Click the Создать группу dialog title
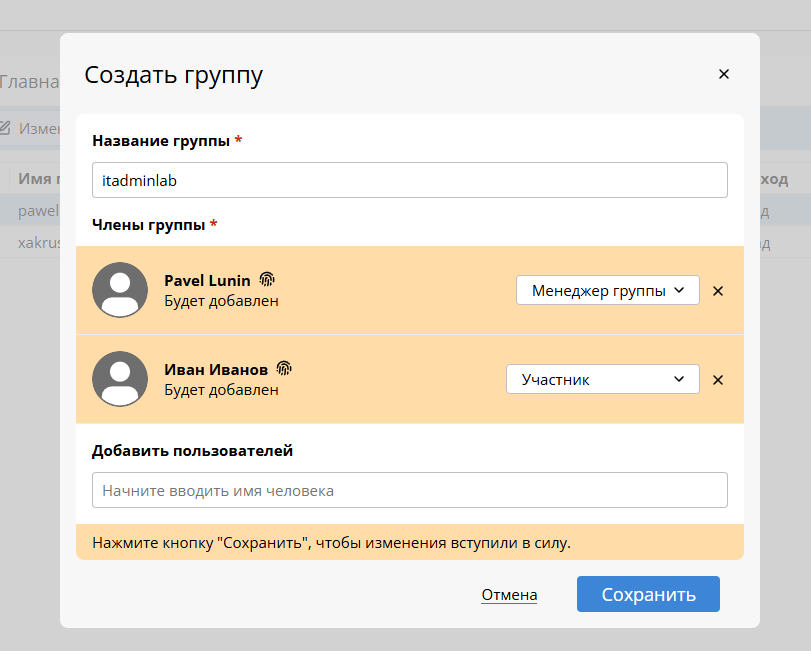The width and height of the screenshot is (811, 651). point(174,75)
